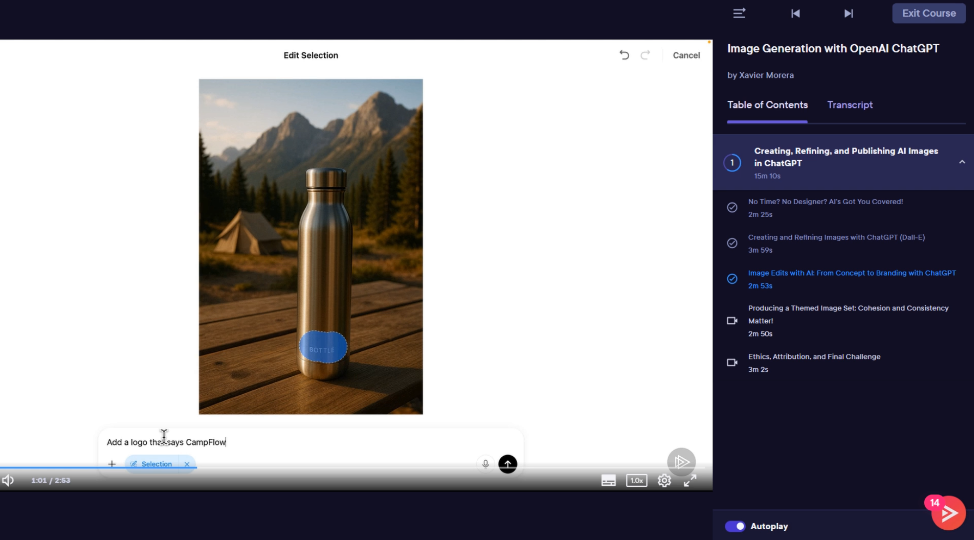Change the 1.0x playback speed
This screenshot has height=540, width=974.
[636, 480]
